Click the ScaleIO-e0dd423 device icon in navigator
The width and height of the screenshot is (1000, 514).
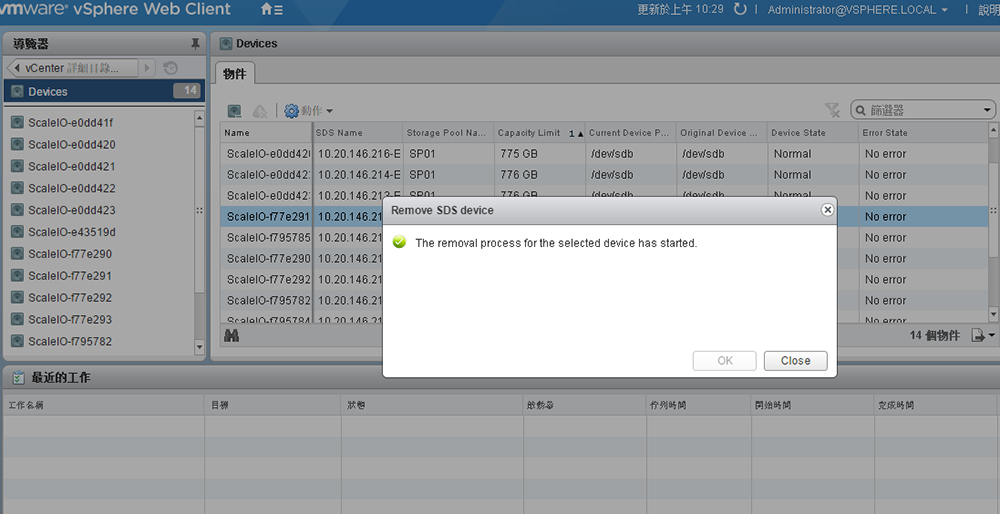17,210
